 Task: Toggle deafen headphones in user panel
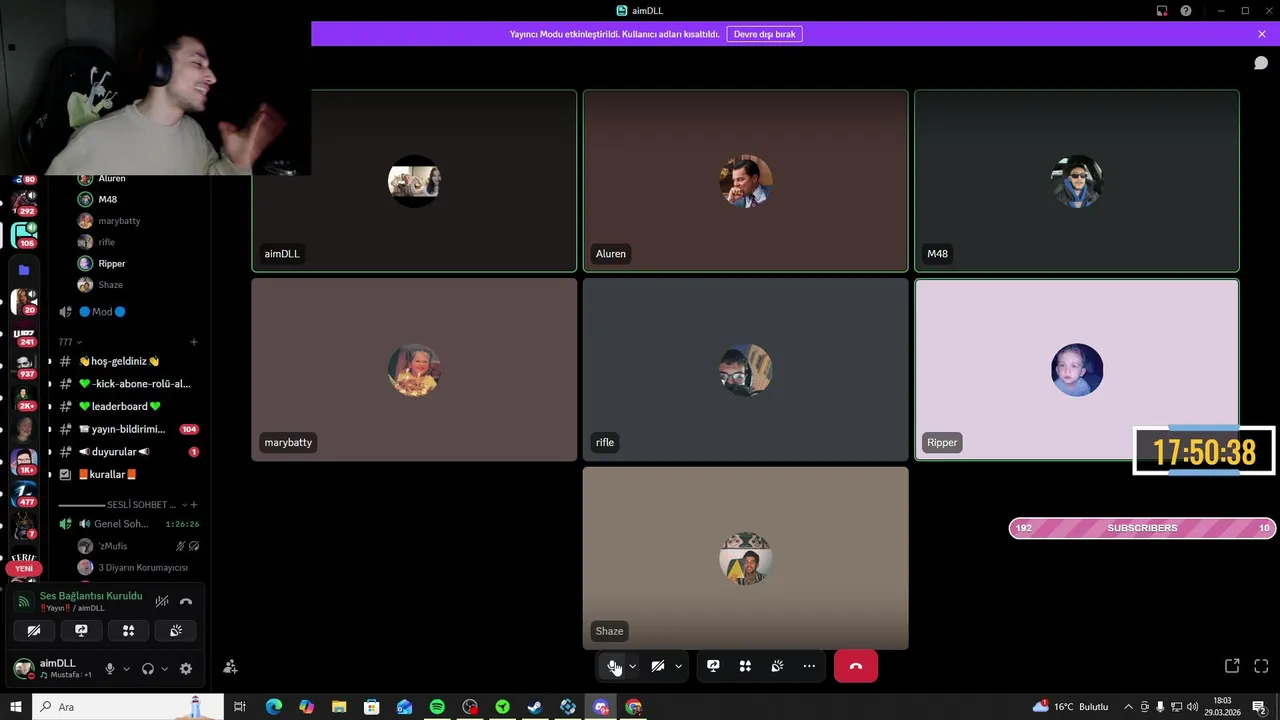[x=148, y=669]
